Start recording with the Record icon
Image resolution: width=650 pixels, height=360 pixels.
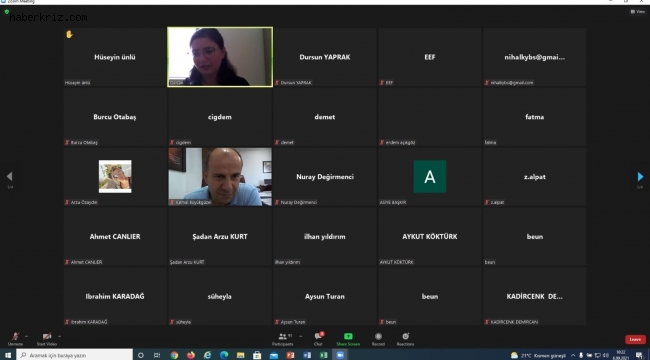coord(378,339)
